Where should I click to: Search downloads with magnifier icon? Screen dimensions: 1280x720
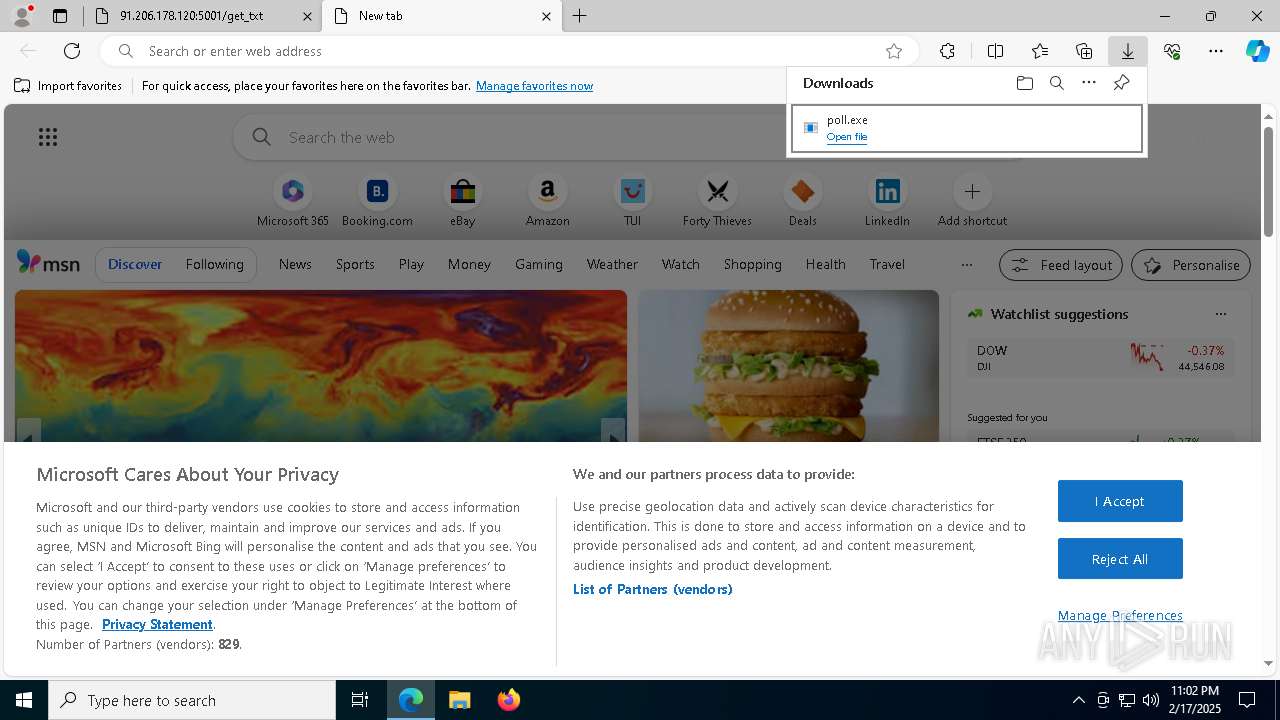pyautogui.click(x=1057, y=83)
